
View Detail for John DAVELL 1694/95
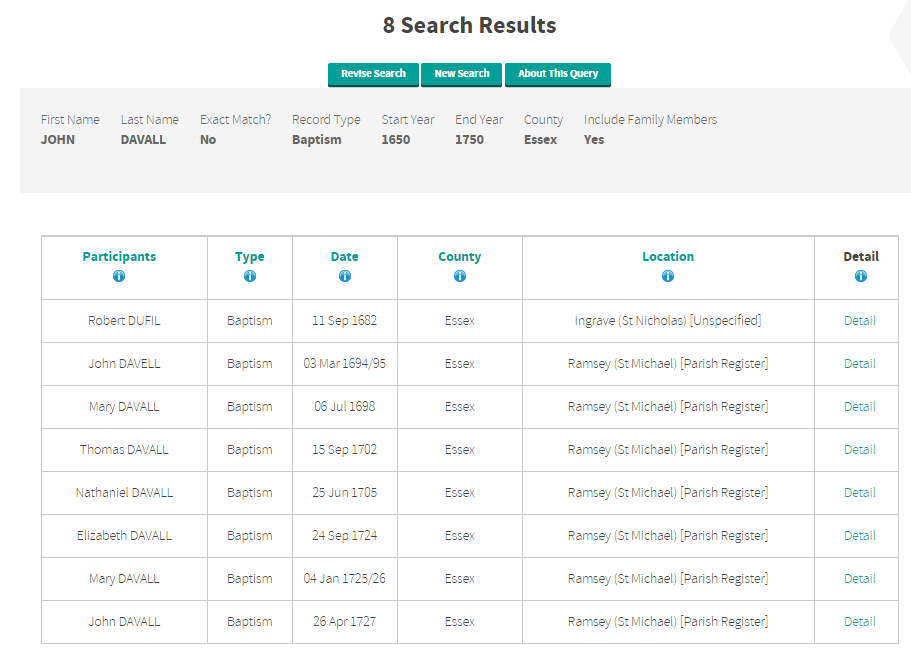coord(860,364)
